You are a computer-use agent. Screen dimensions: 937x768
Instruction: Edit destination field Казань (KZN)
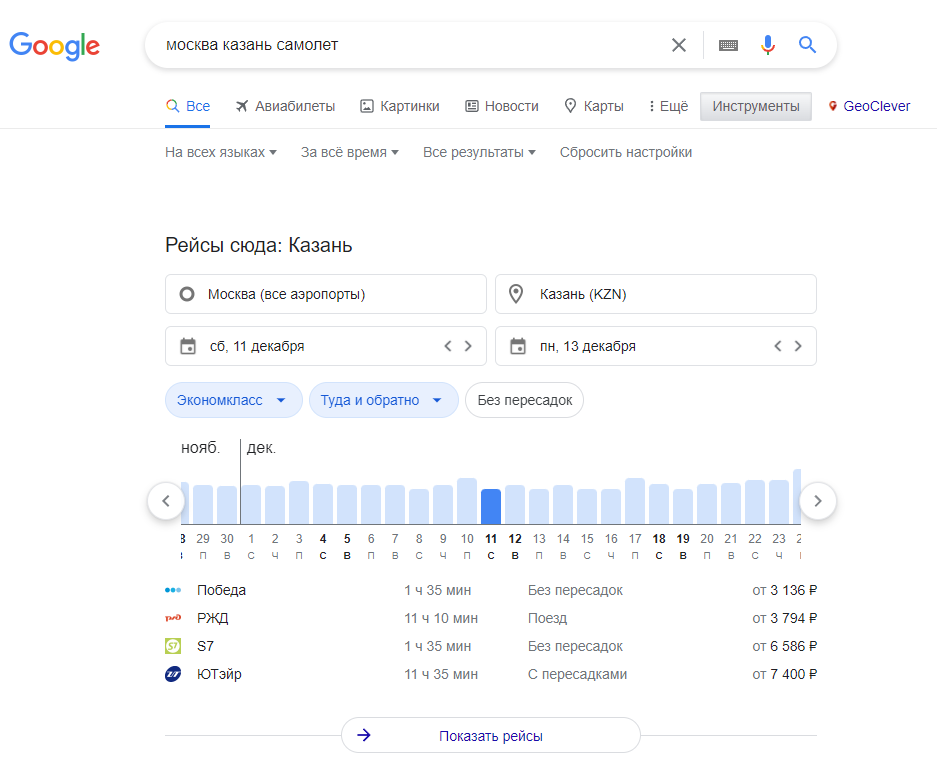tap(656, 294)
